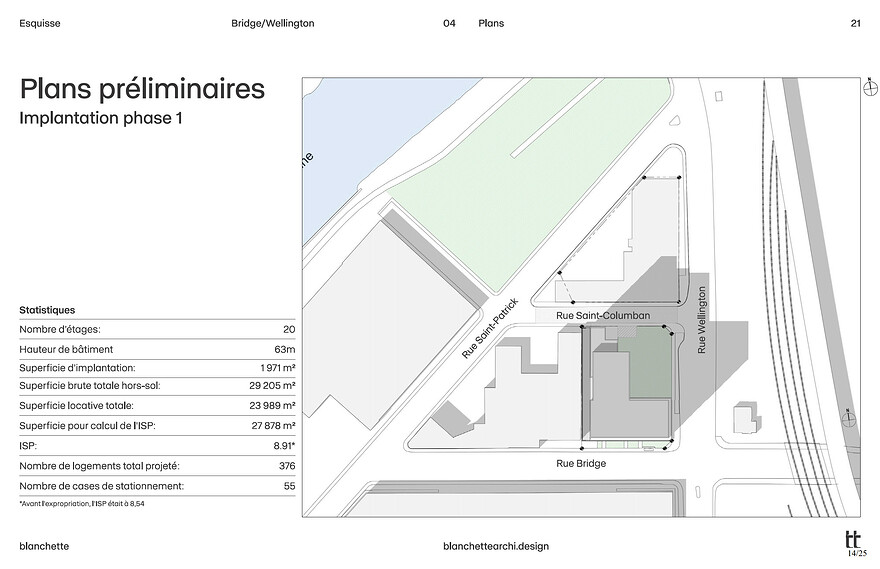Click the Rue Saint-Patrick diagonal label
The width and height of the screenshot is (880, 569).
[x=489, y=328]
